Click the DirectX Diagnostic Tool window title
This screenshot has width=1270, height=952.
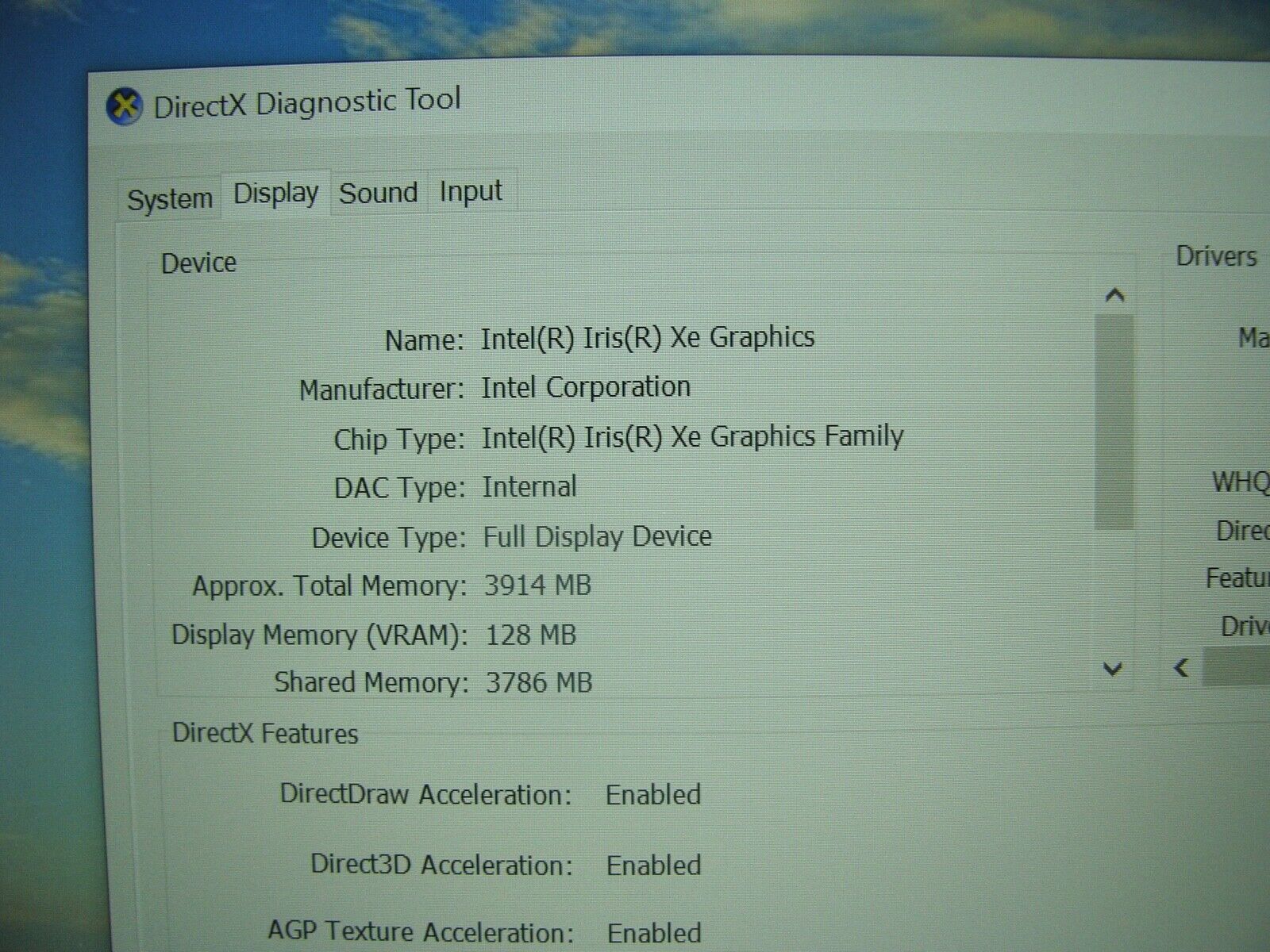pyautogui.click(x=306, y=103)
